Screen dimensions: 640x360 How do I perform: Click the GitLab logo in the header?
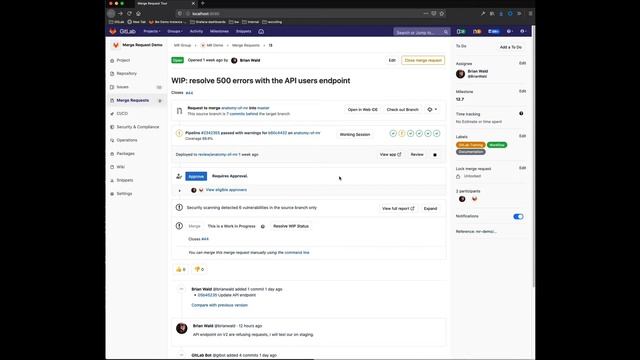point(122,31)
